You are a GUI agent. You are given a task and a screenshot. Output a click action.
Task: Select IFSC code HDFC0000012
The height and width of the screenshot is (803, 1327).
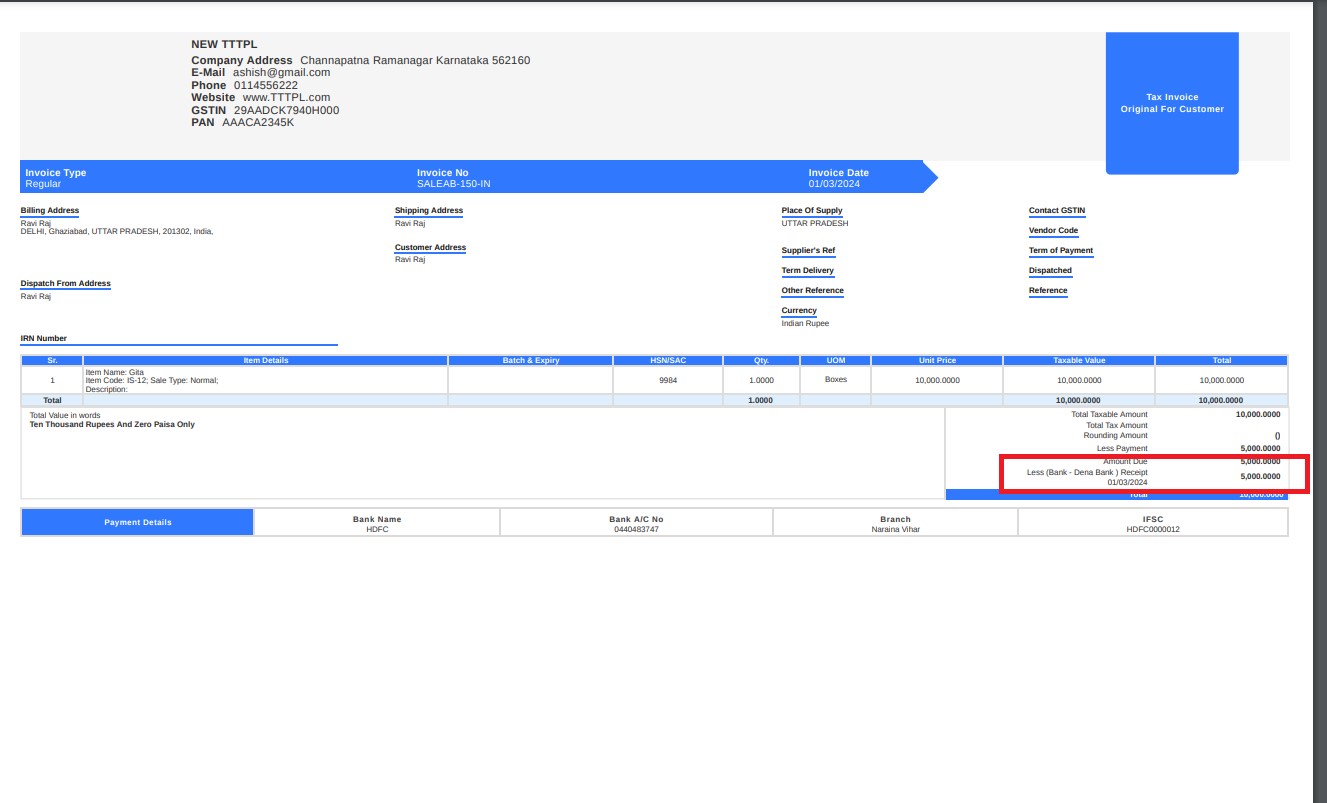point(1153,529)
